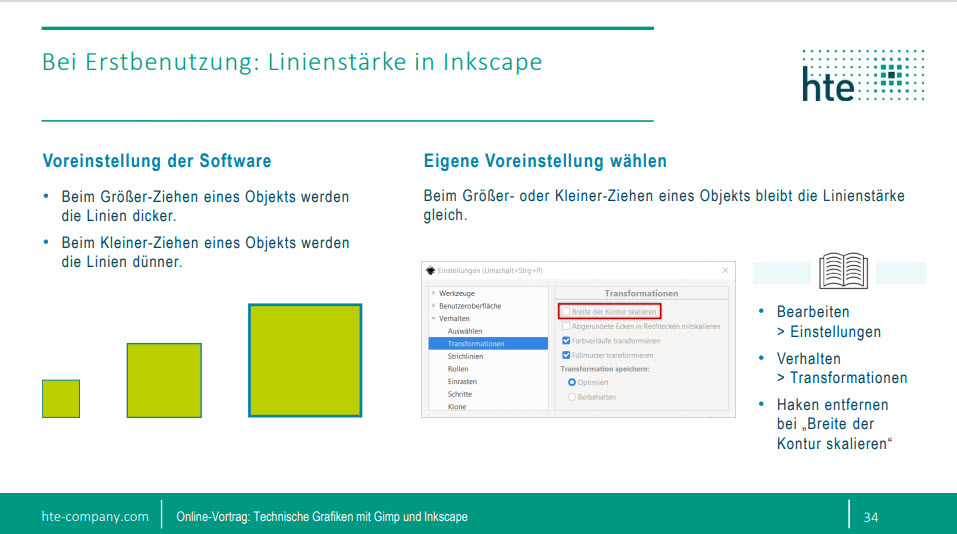957x534 pixels.
Task: Click the bullet starting 'Beim Kleiner-Ziehen eines Objekts werden'
Action: click(x=205, y=252)
